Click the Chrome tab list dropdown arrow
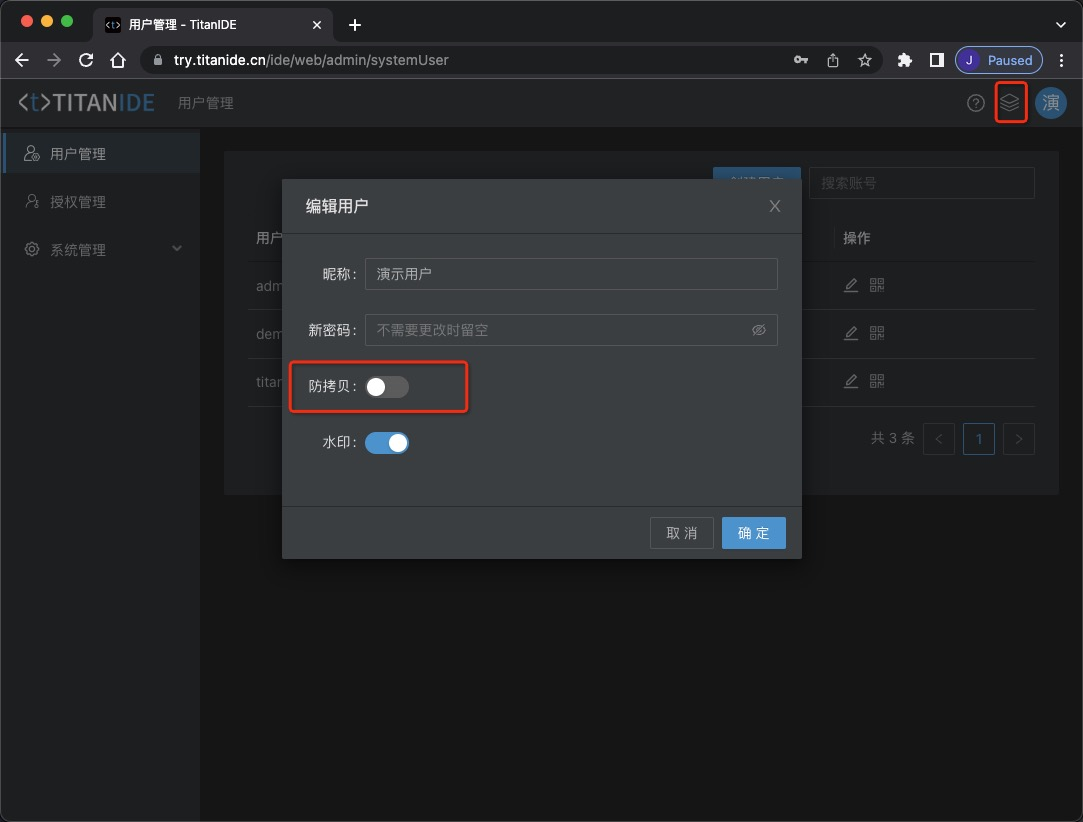The image size is (1083, 822). (x=1061, y=24)
